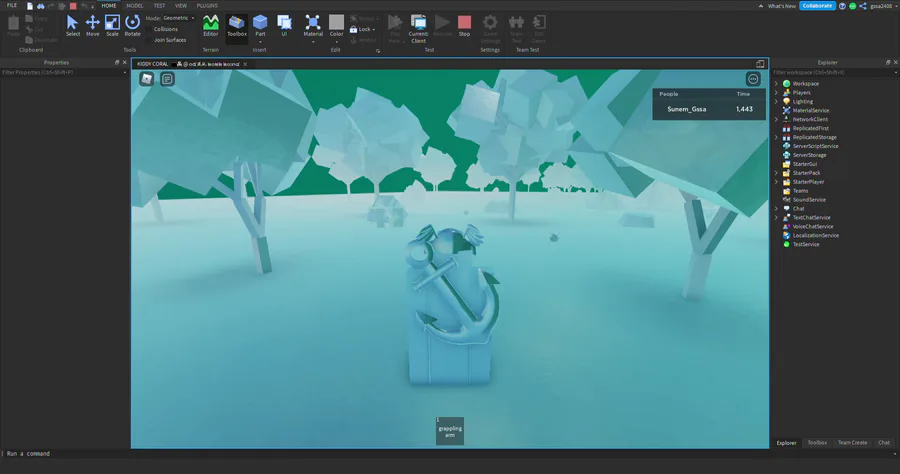Activate the Rotate tool
The image size is (900, 474).
[x=133, y=26]
